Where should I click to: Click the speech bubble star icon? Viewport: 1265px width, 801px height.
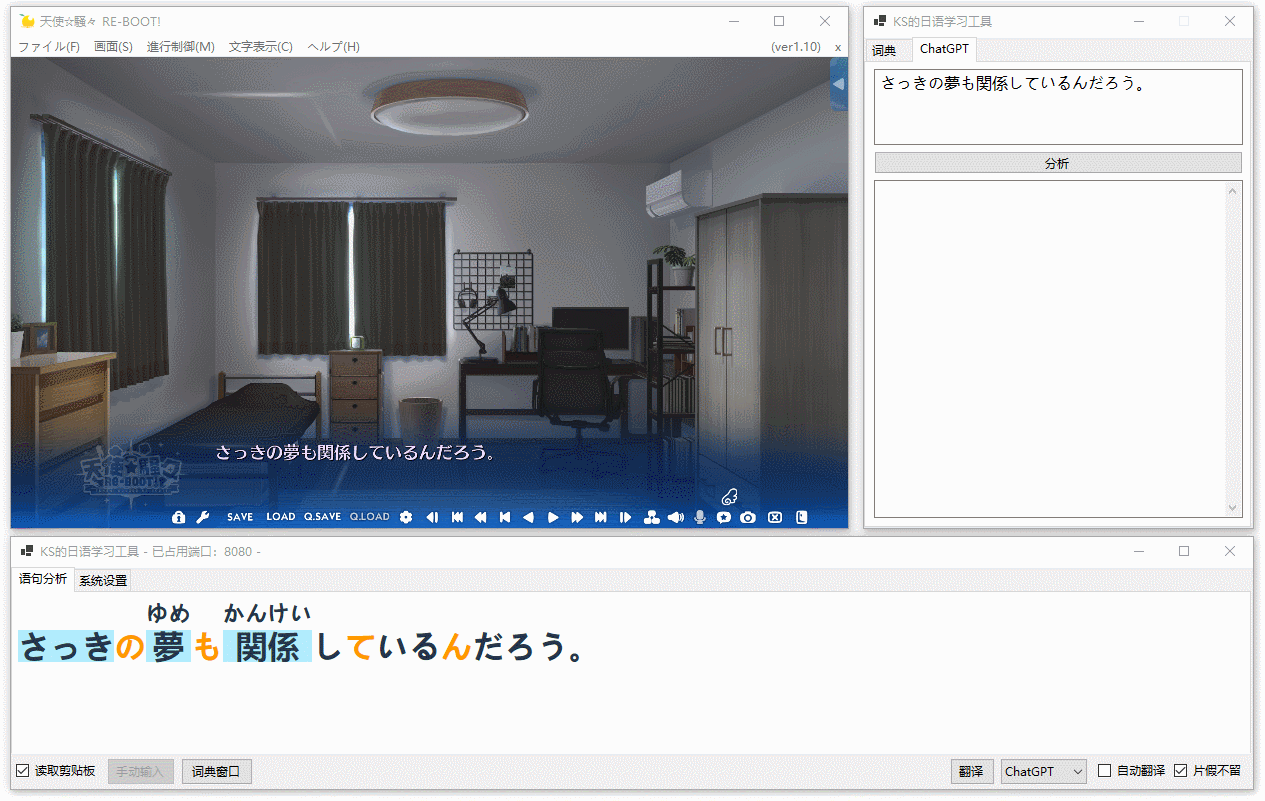click(x=724, y=517)
